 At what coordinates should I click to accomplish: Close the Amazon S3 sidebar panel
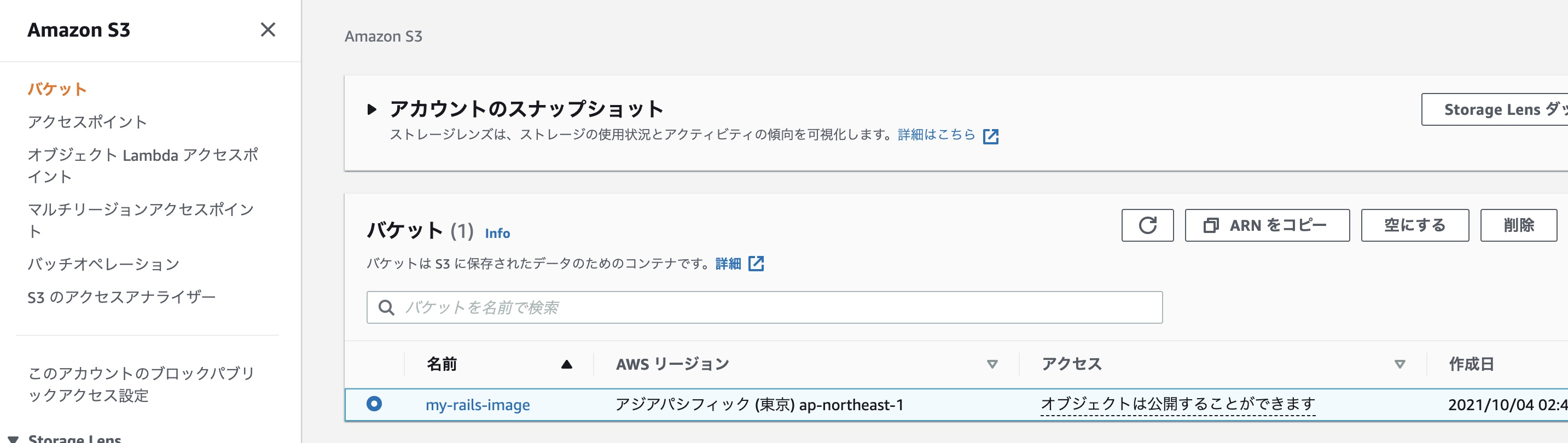(268, 30)
